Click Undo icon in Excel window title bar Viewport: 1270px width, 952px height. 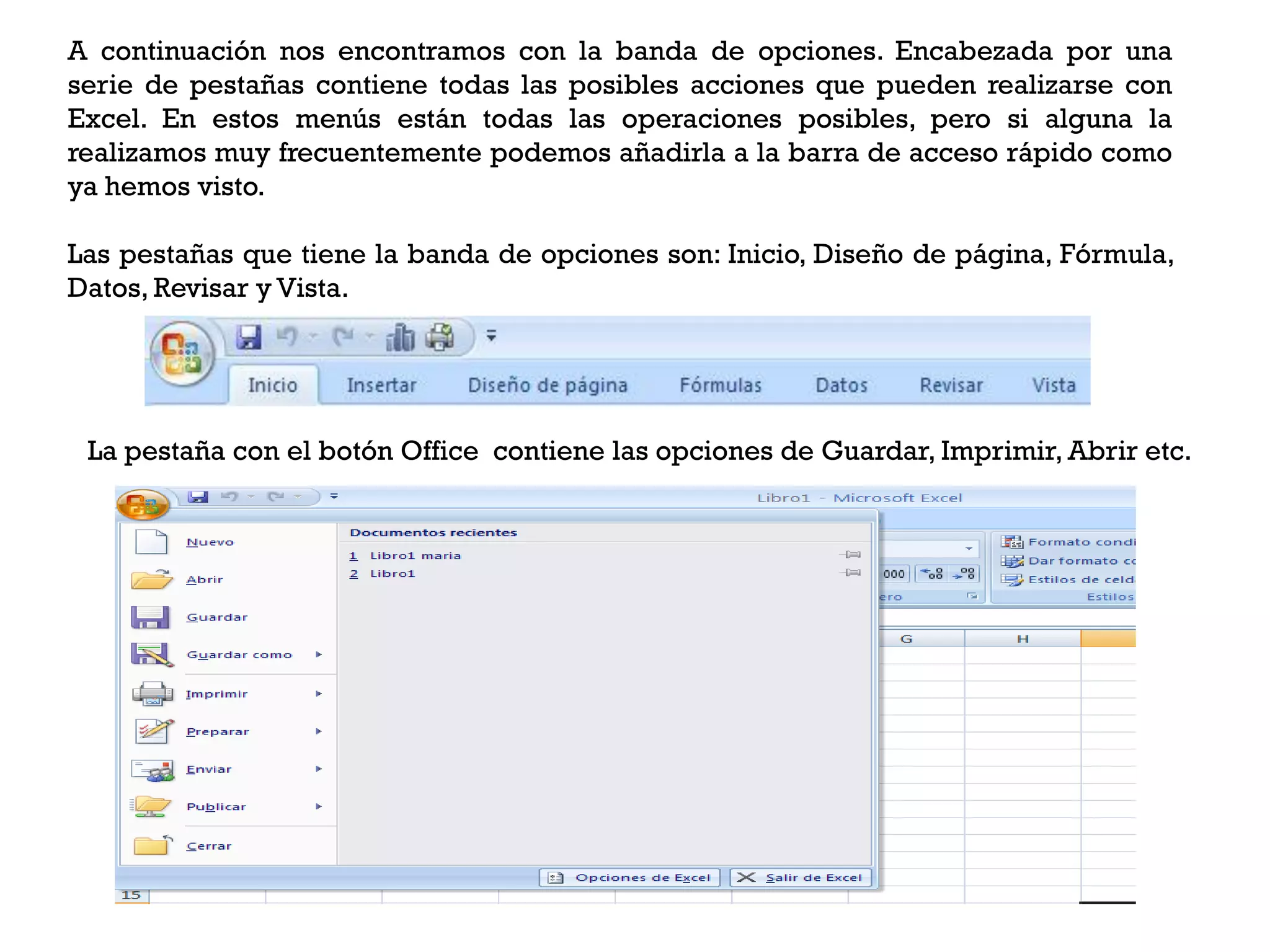[230, 496]
